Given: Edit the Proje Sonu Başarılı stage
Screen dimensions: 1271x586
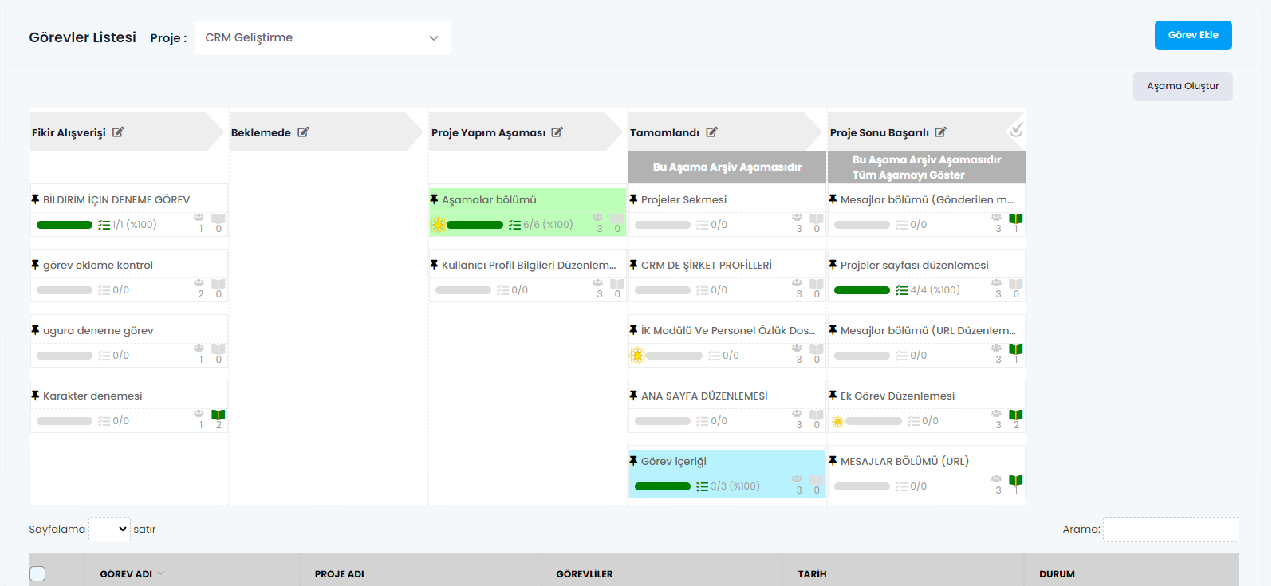Looking at the screenshot, I should [x=941, y=132].
